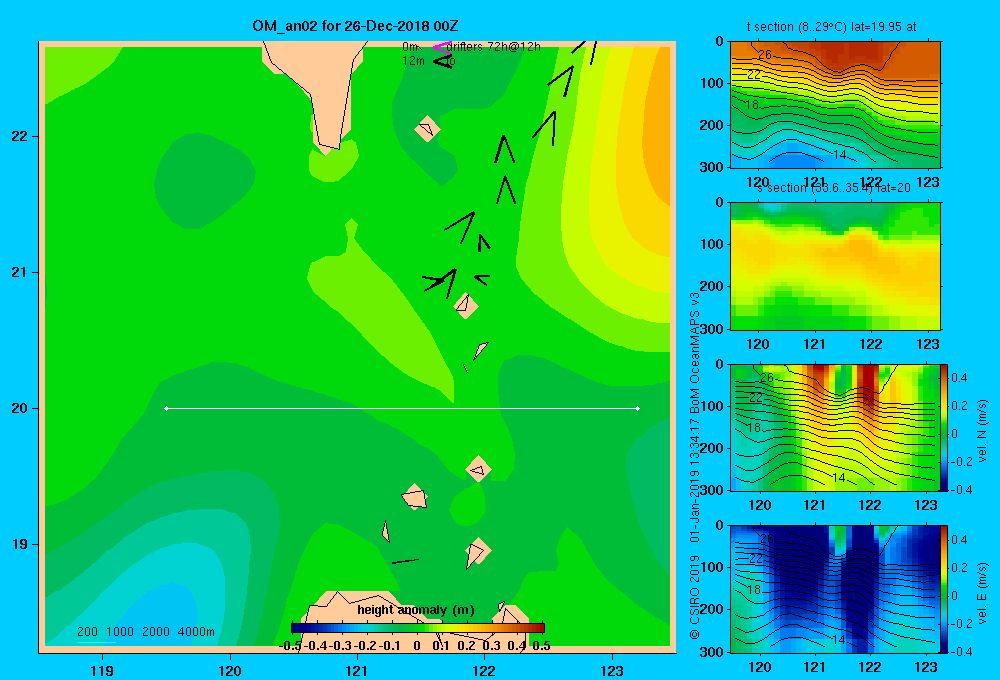Image resolution: width=1000 pixels, height=680 pixels.
Task: Click the -0.4 tick on vel. E scale
Action: pos(960,651)
